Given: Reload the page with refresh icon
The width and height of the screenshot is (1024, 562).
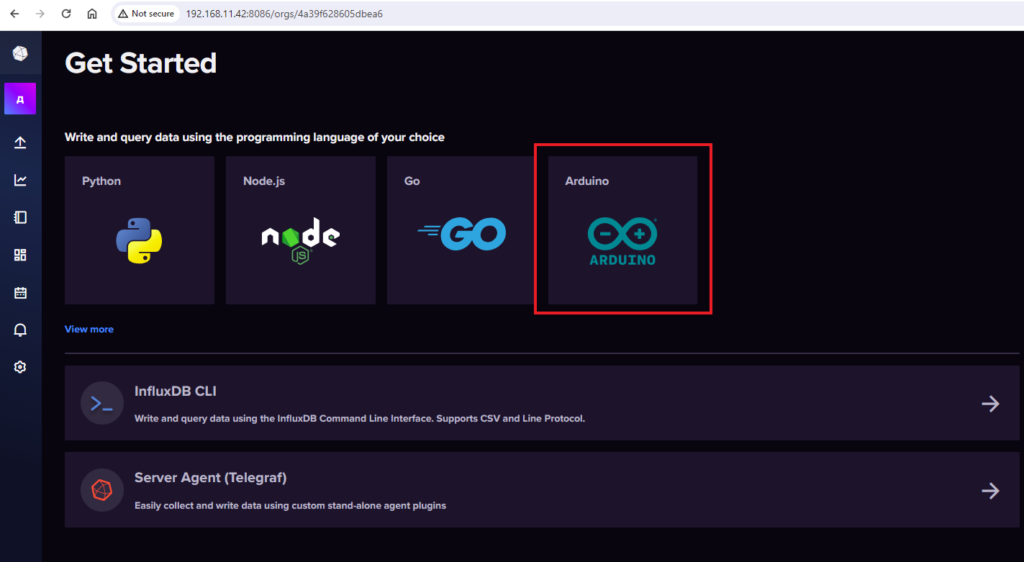Looking at the screenshot, I should 66,14.
